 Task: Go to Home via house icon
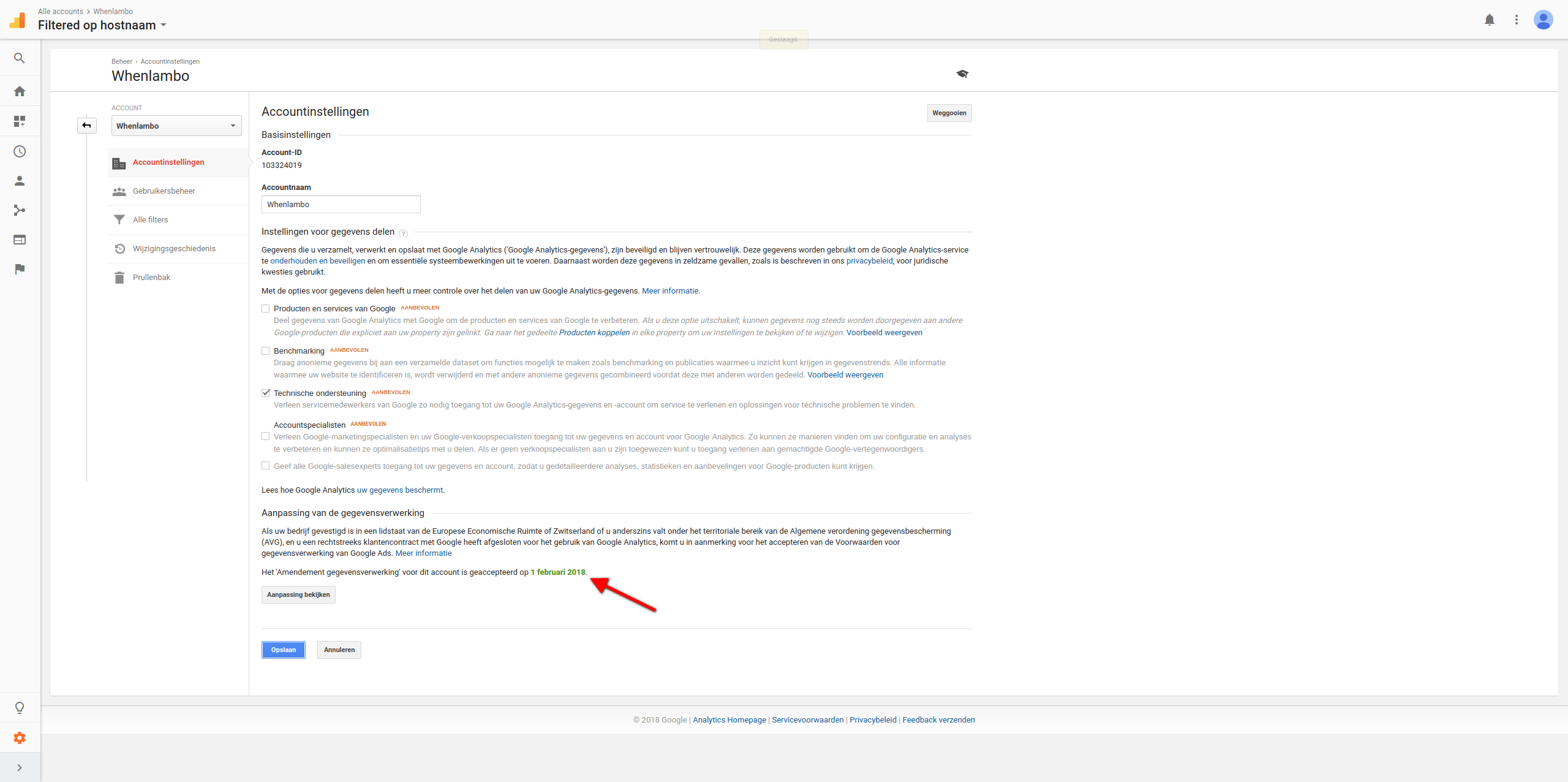tap(20, 91)
